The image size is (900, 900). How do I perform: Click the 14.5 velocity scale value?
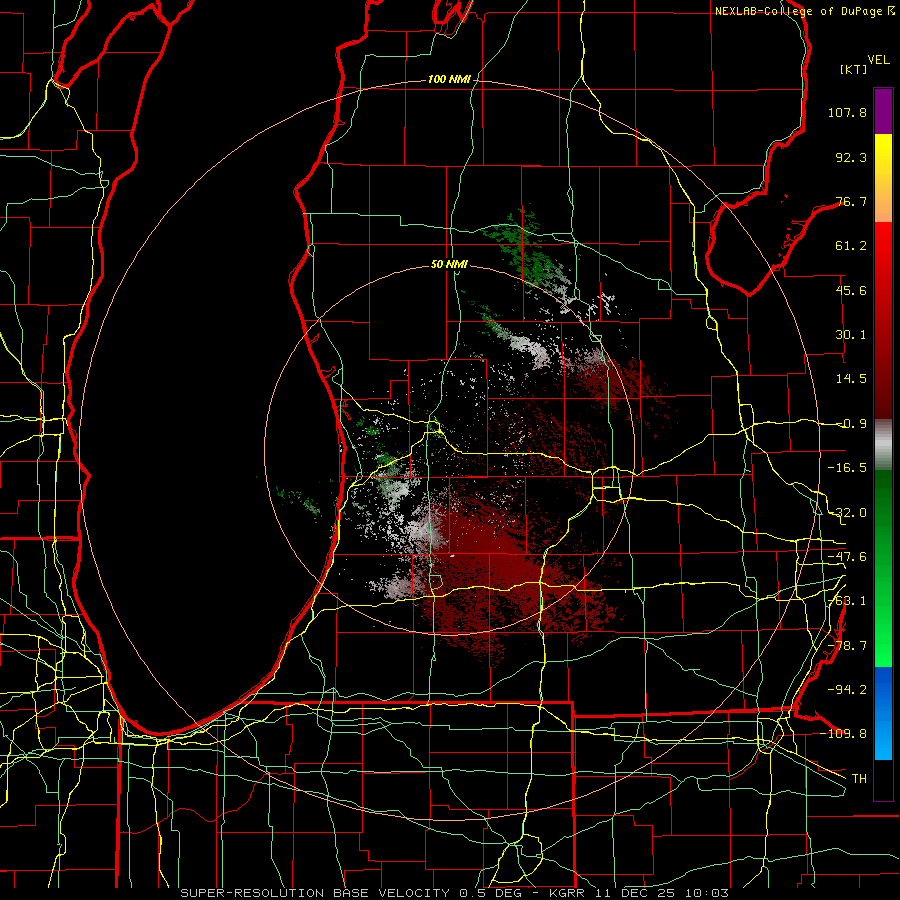pos(851,379)
